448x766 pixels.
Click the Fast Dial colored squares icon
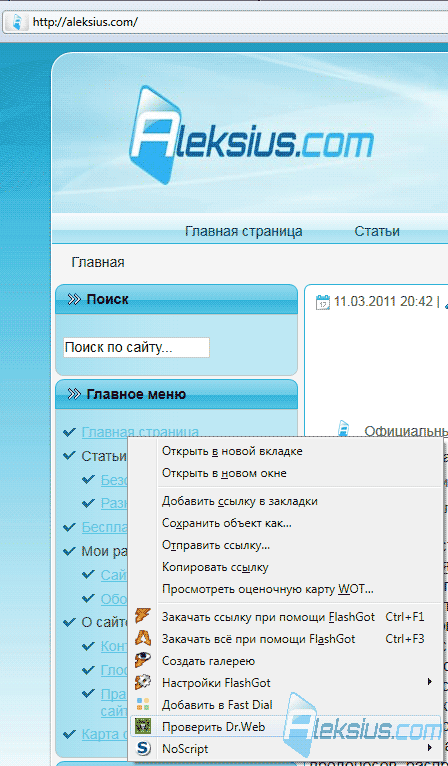143,704
